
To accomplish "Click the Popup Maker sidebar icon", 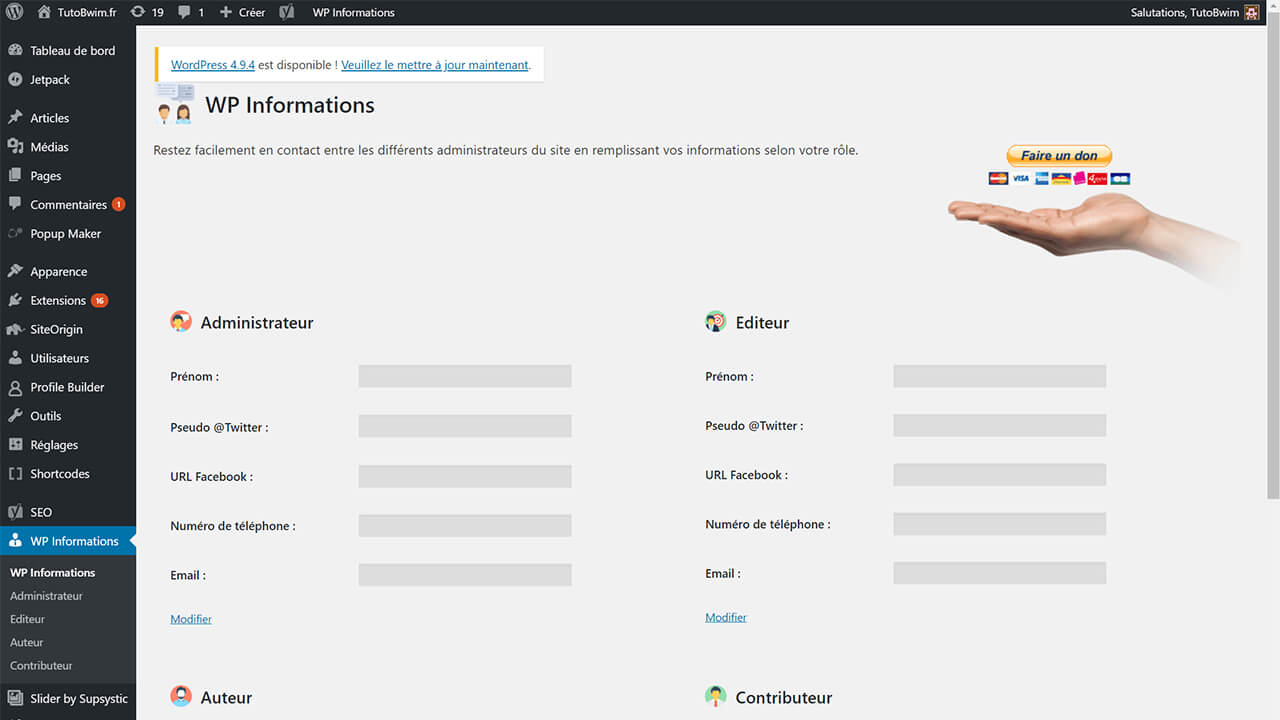I will tap(15, 233).
